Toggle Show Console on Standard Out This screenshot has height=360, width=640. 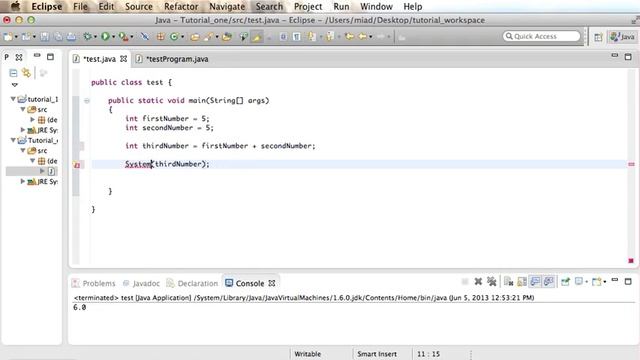(x=535, y=282)
